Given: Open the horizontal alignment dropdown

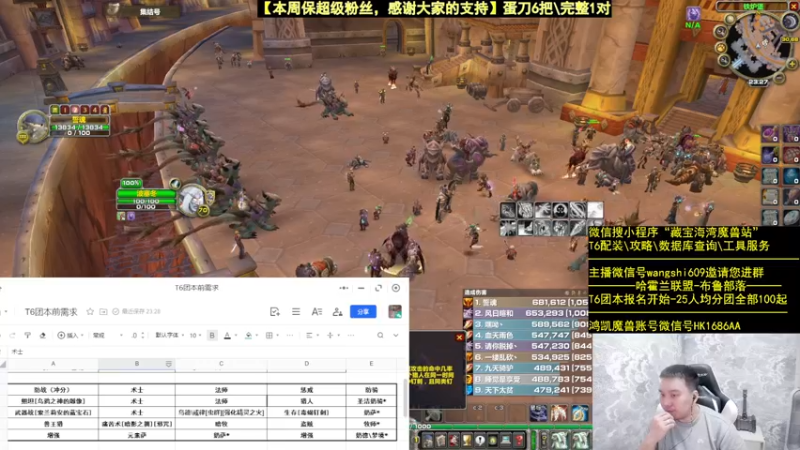Looking at the screenshot, I should 311,335.
